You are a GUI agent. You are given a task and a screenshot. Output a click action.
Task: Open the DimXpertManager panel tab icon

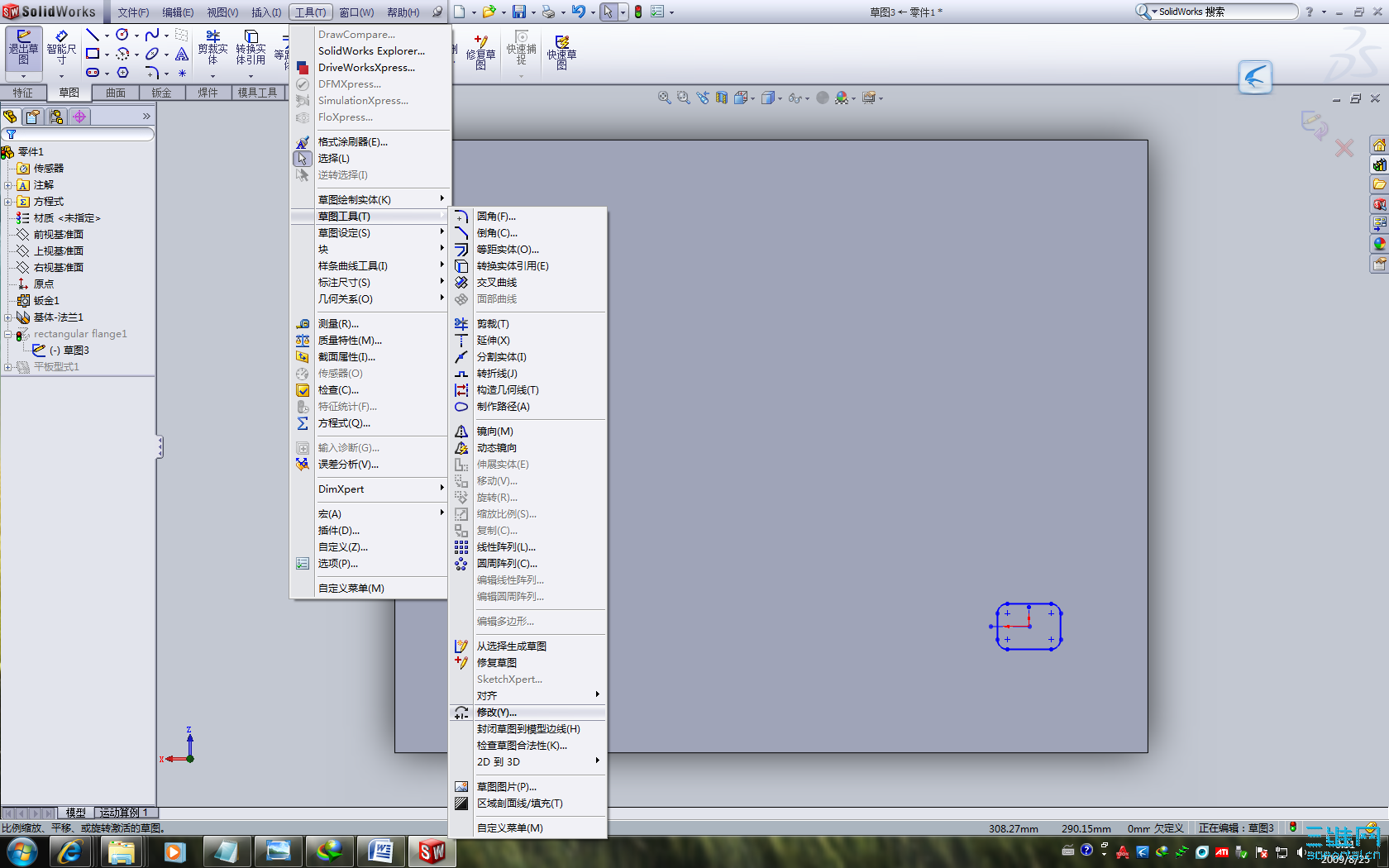79,117
